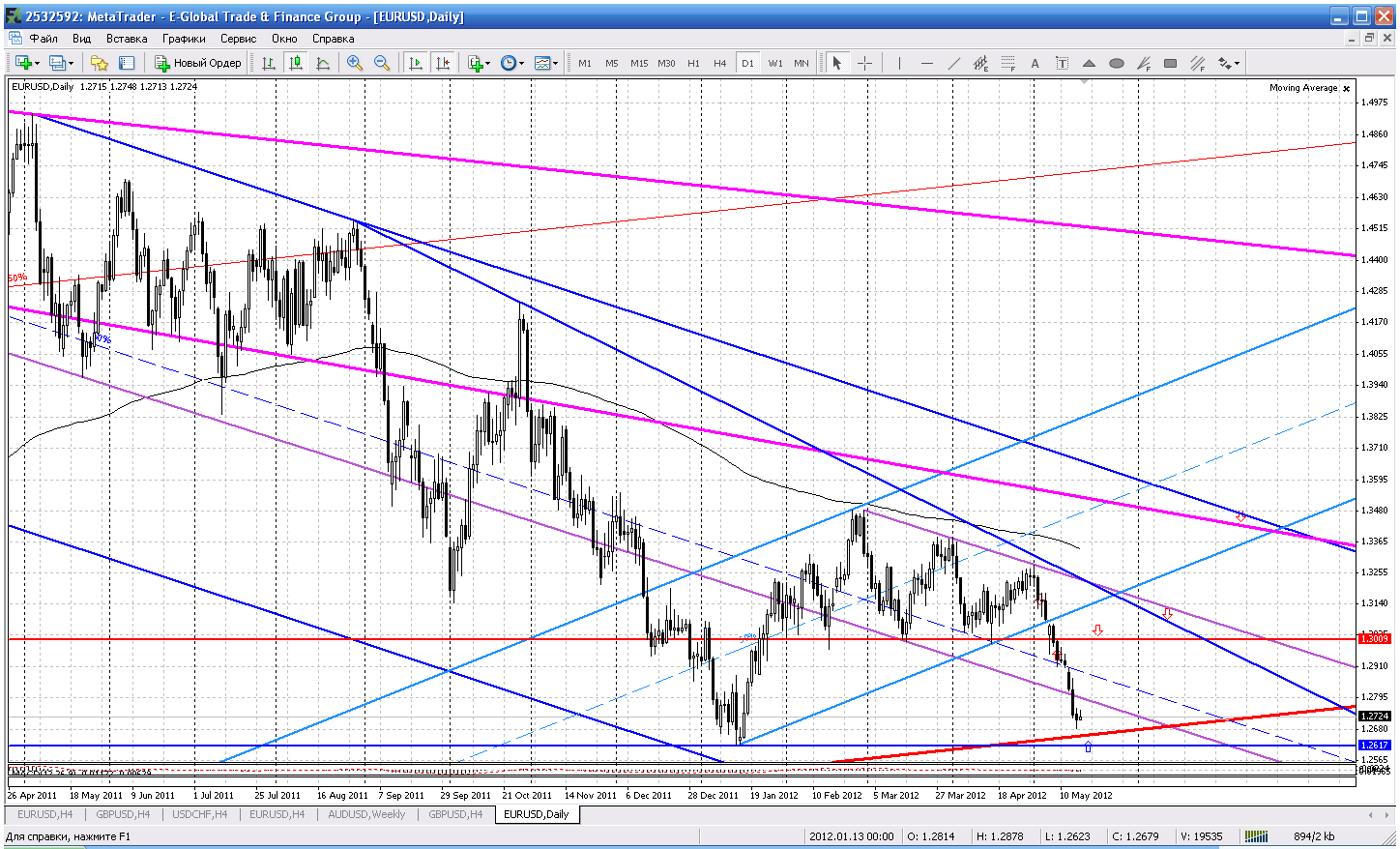Screen dimensions: 1400x849
Task: Click the red 1.3009 price level label
Action: pyautogui.click(x=1374, y=638)
